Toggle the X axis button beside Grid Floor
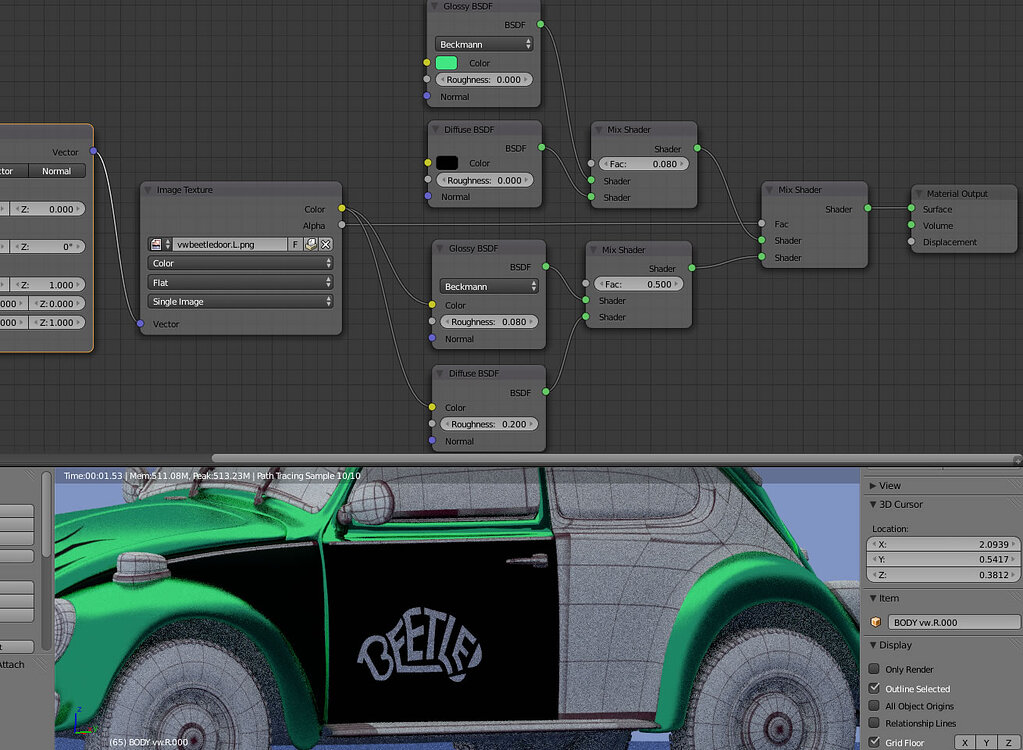This screenshot has height=750, width=1023. click(965, 742)
